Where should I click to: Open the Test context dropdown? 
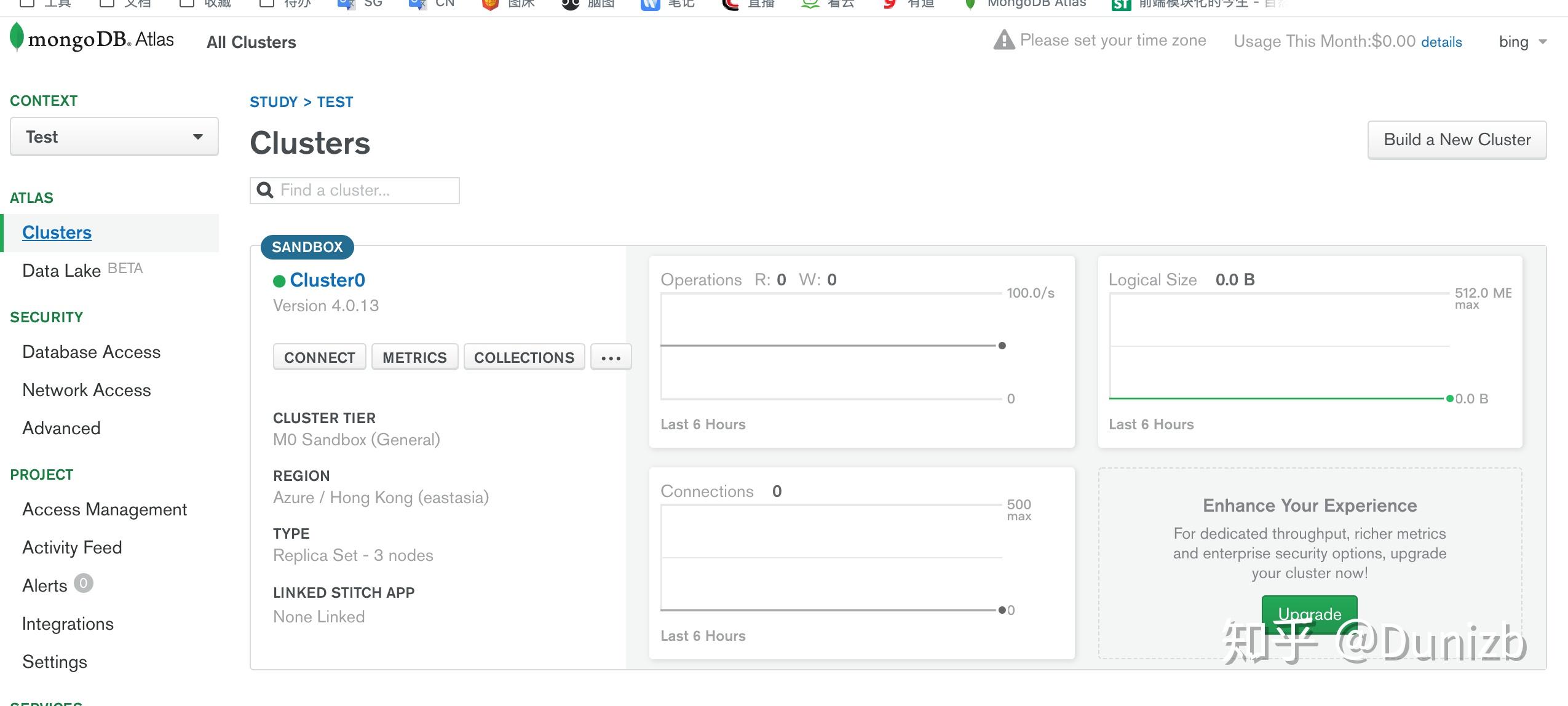coord(114,137)
